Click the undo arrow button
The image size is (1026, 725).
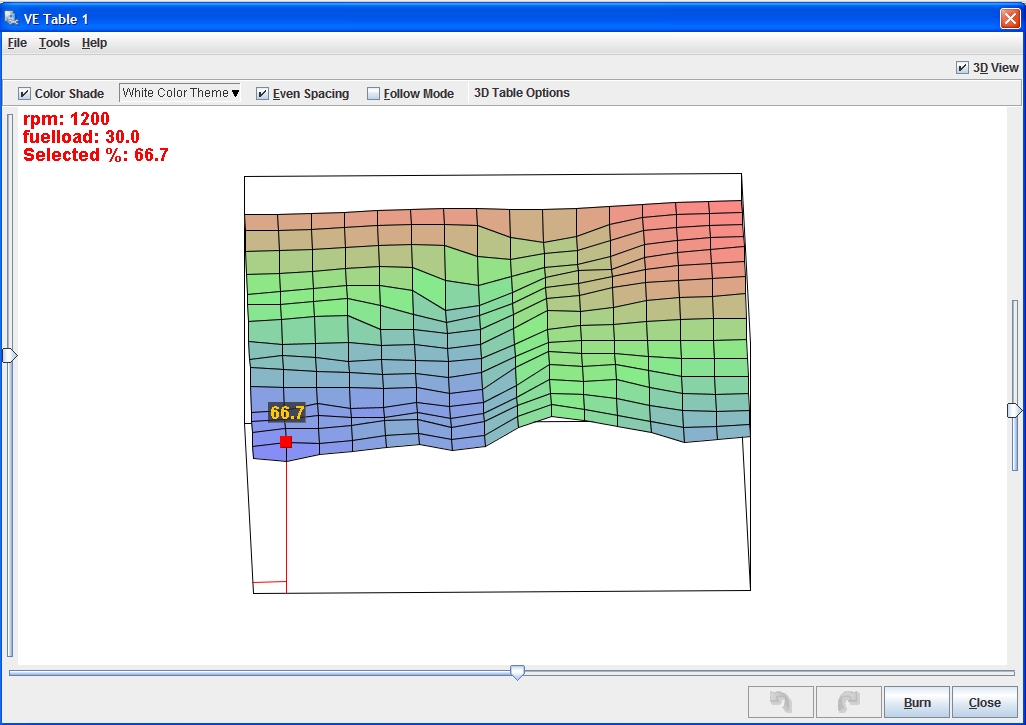[x=781, y=702]
